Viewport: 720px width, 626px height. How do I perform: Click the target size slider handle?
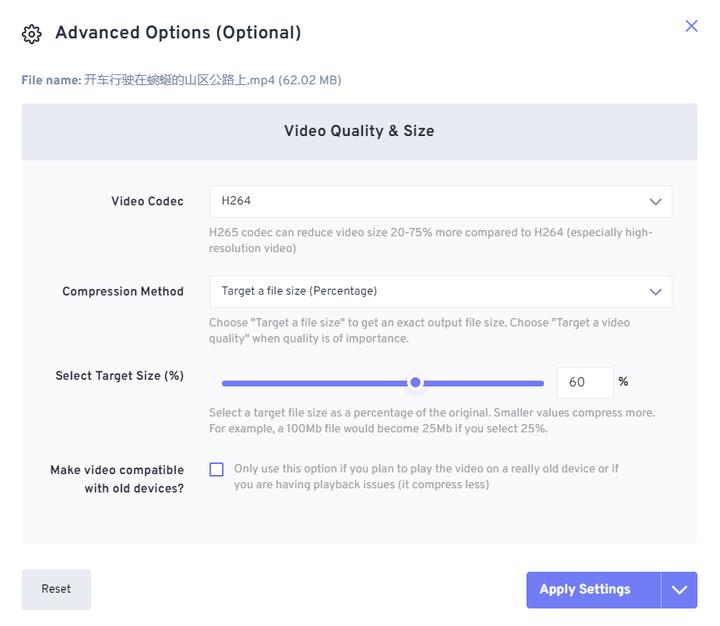coord(416,383)
